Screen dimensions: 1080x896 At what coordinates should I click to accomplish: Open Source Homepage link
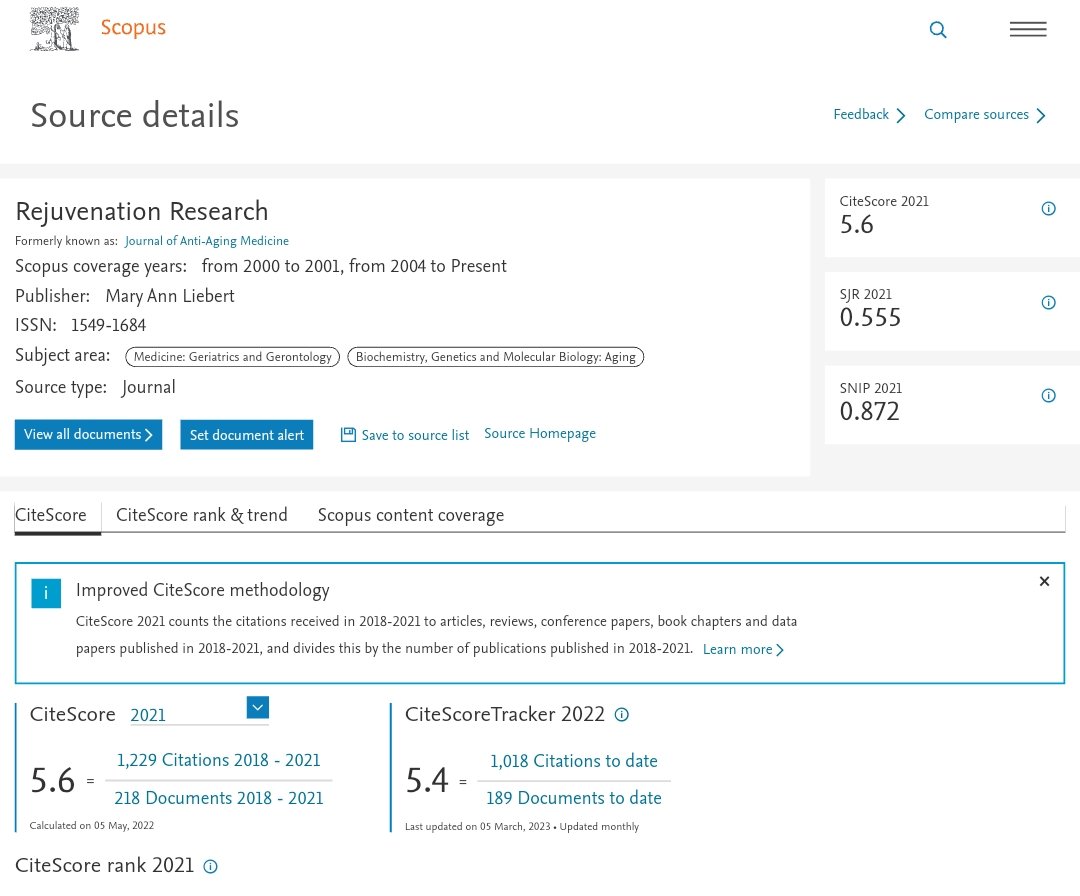pyautogui.click(x=540, y=433)
